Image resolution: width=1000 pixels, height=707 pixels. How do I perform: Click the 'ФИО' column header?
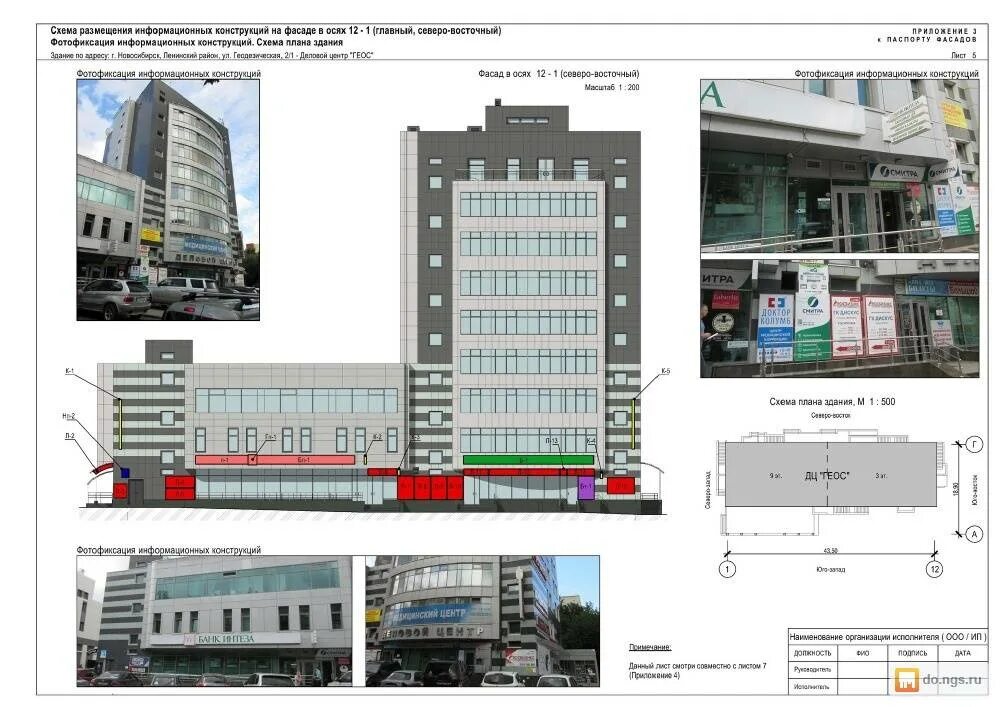click(862, 653)
